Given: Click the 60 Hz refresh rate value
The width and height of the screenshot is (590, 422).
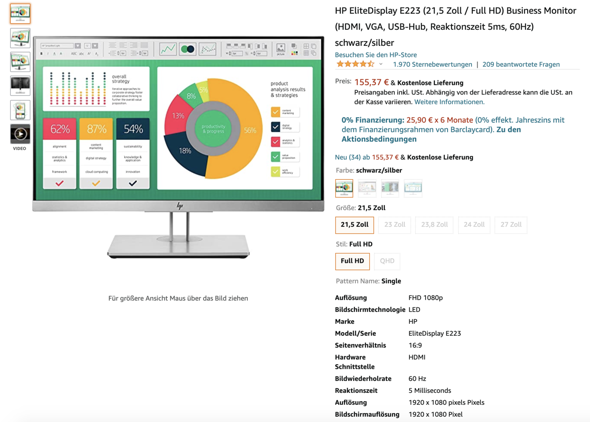Looking at the screenshot, I should 417,378.
